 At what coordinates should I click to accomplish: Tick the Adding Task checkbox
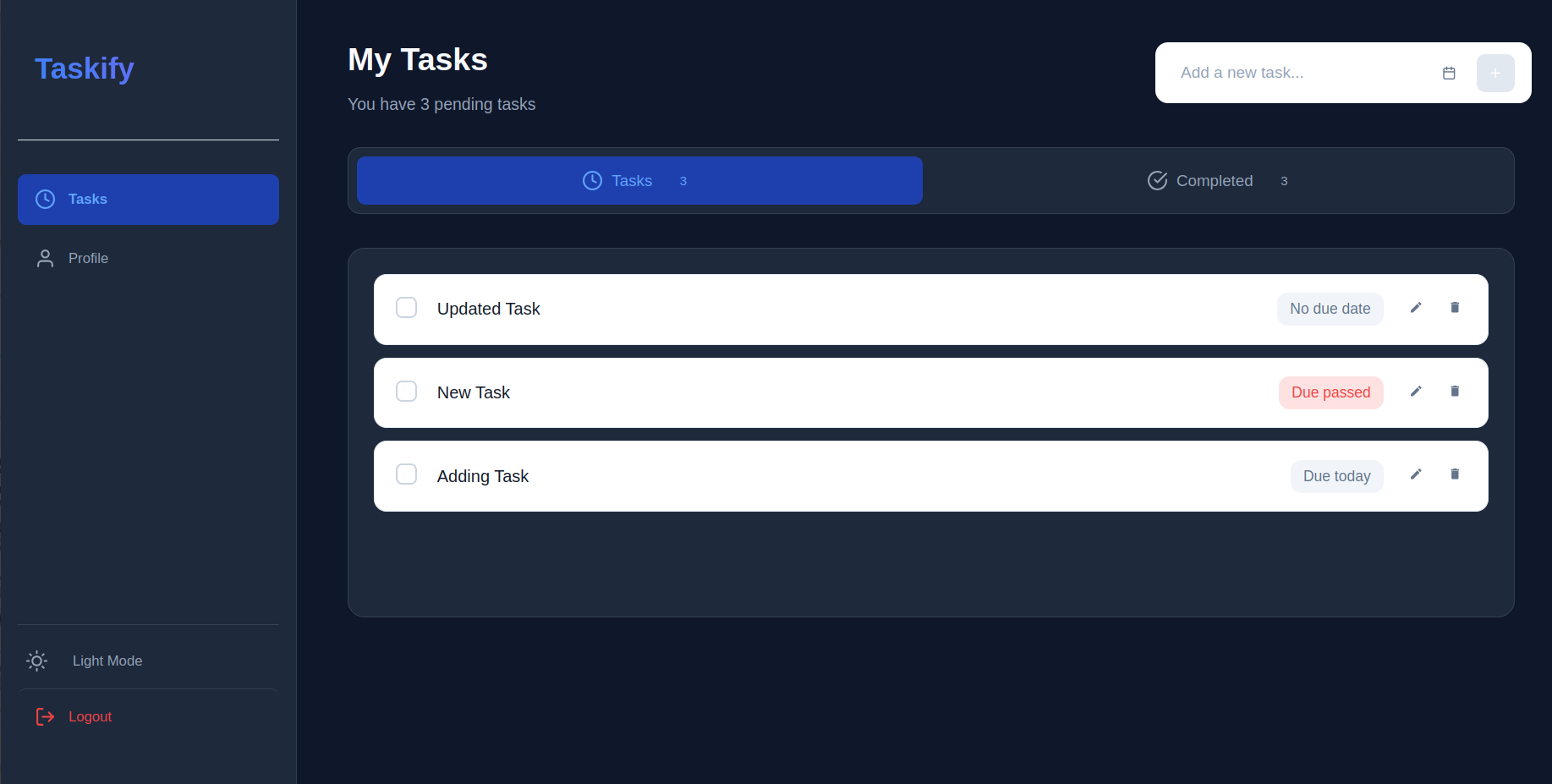click(x=407, y=474)
